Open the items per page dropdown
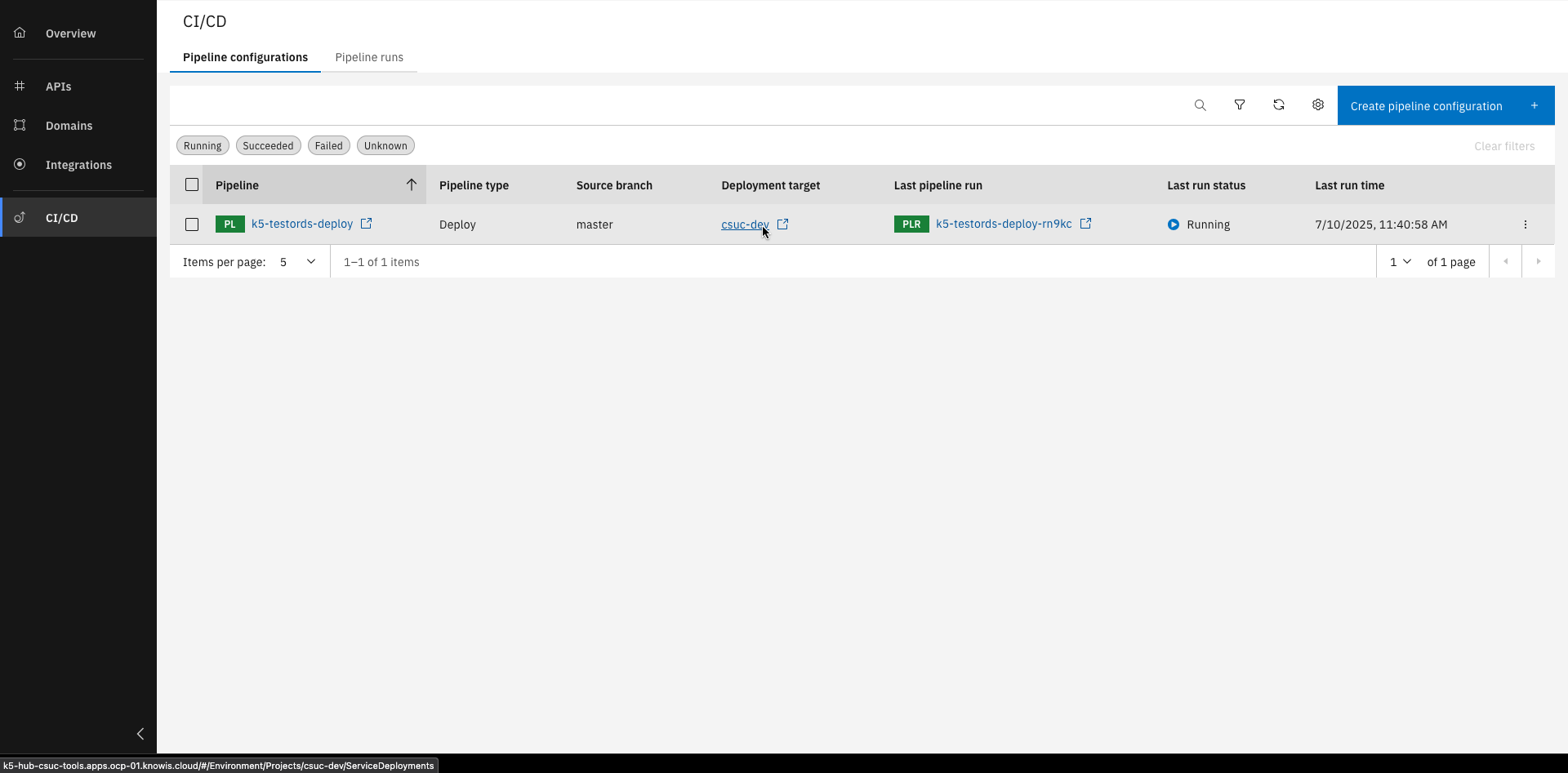 [310, 261]
